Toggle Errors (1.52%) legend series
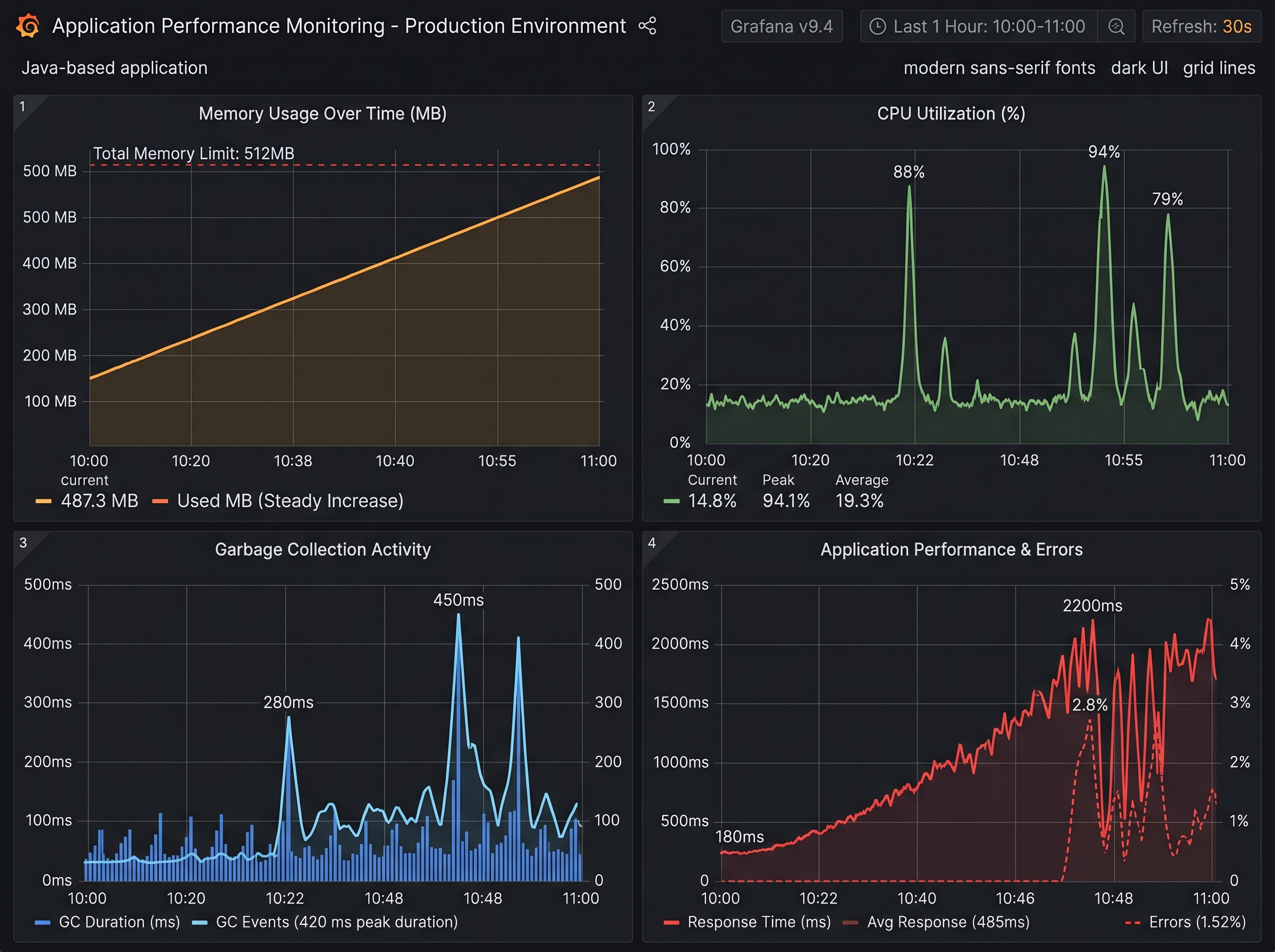 [x=1186, y=922]
